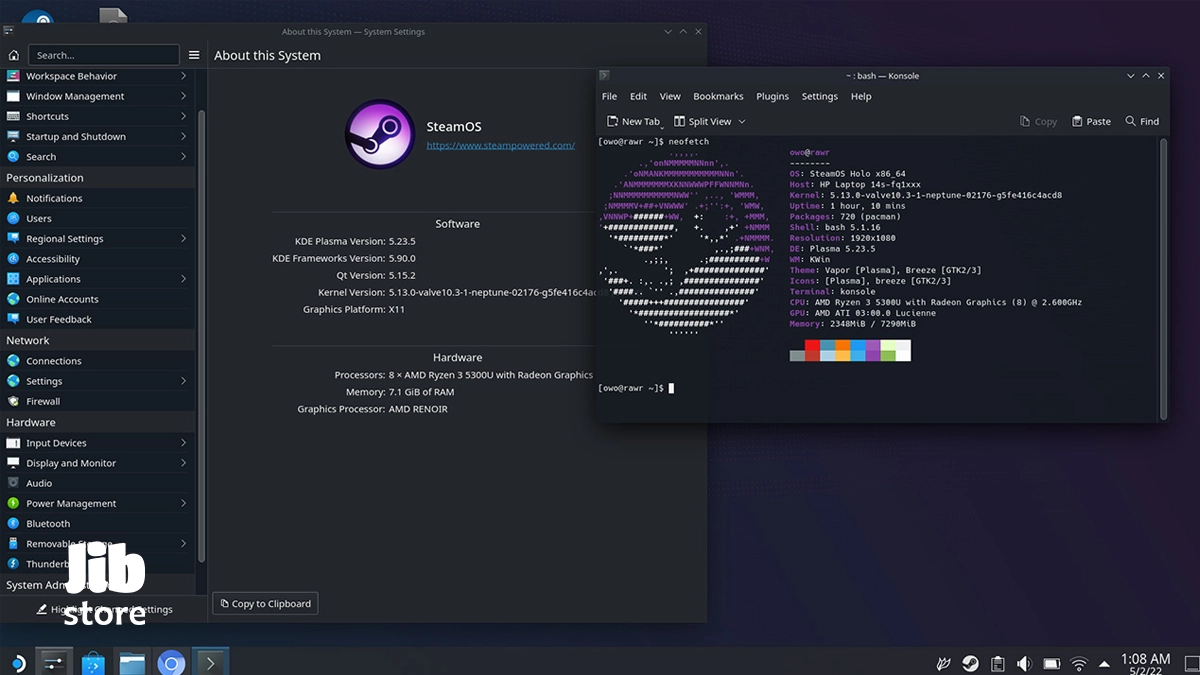Screen dimensions: 1200x675
Task: Open Notifications settings in the sidebar
Action: click(54, 198)
